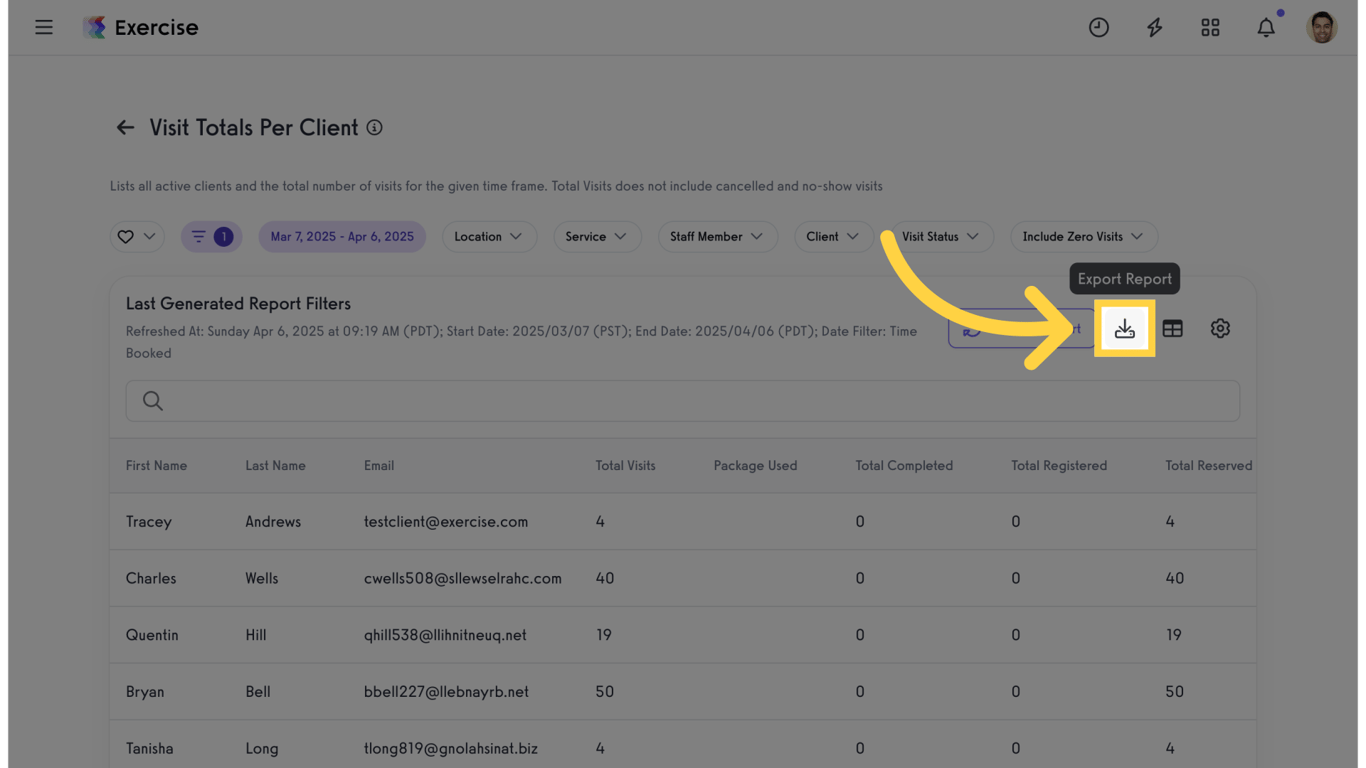
Task: Expand the Service filter
Action: 597,237
